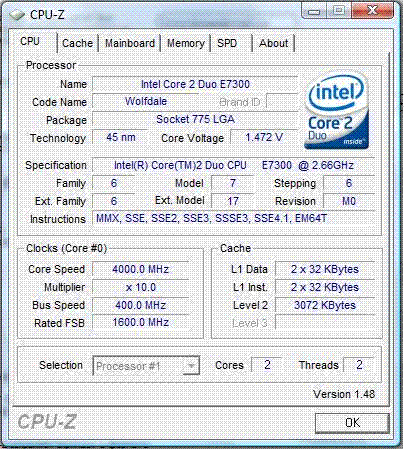The image size is (404, 449).
Task: Maximize the CPU-Z window
Action: coord(339,11)
